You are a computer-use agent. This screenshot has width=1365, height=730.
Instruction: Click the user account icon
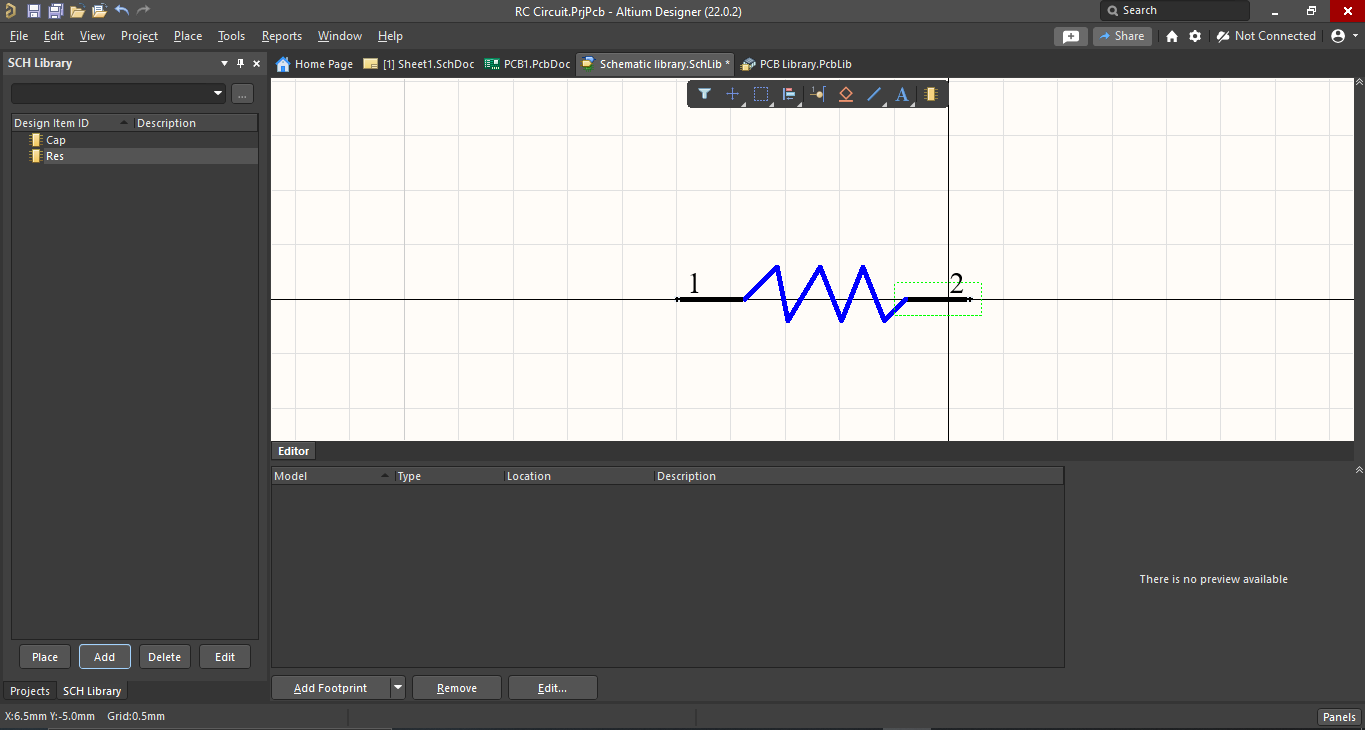pos(1337,36)
